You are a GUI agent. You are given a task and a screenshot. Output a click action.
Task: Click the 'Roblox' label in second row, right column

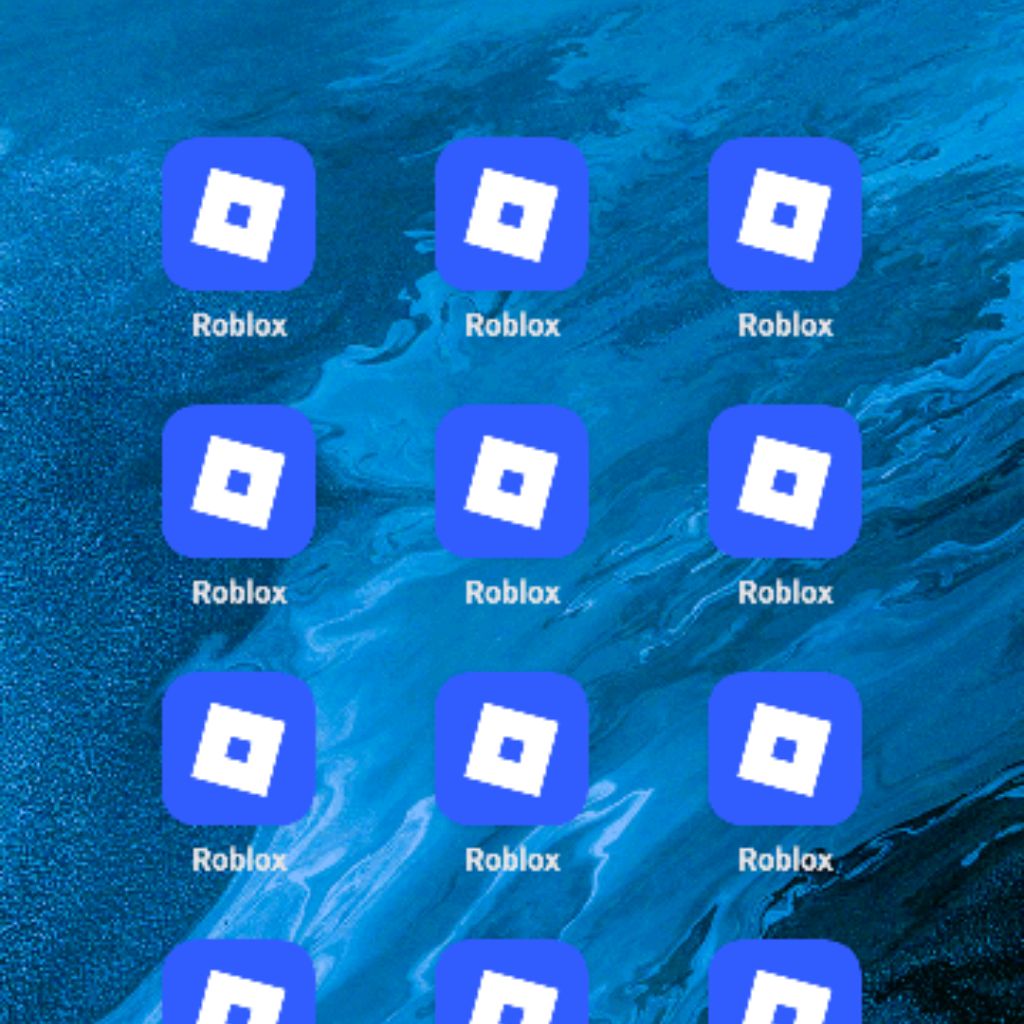point(786,592)
